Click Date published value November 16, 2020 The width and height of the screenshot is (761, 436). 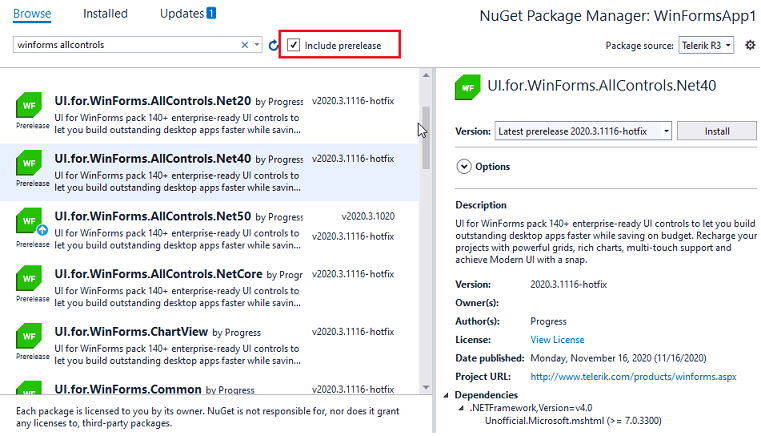(x=618, y=358)
